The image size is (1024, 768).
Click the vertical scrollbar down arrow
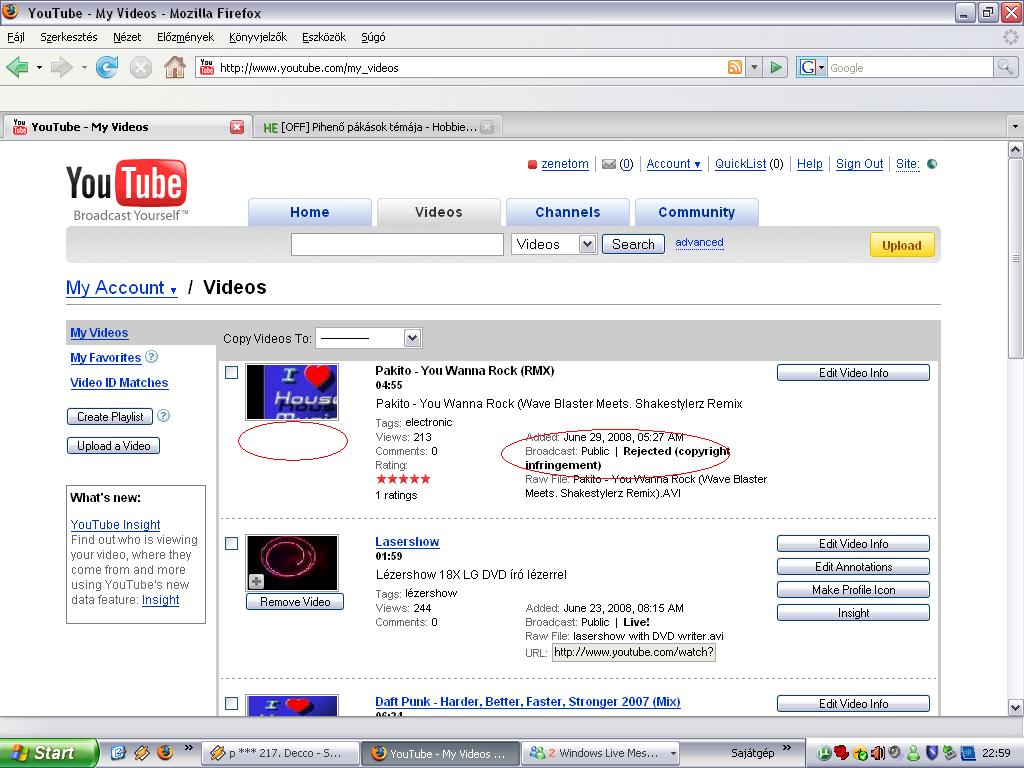[x=1016, y=707]
